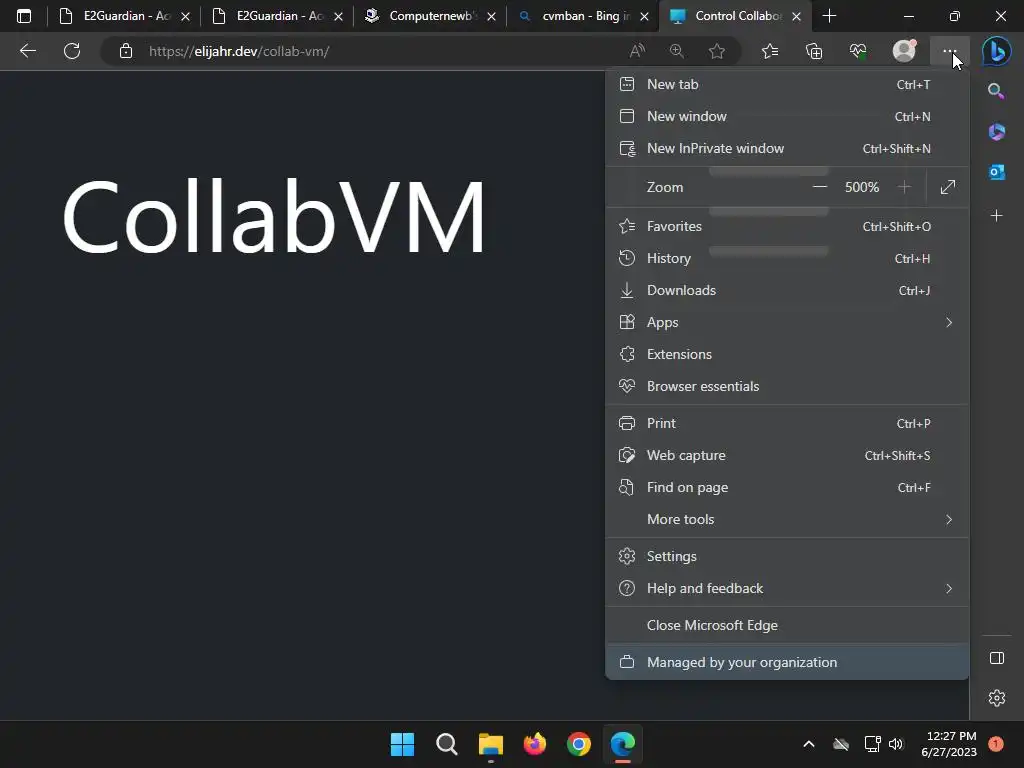Open Outlook in the sidebar

click(997, 172)
